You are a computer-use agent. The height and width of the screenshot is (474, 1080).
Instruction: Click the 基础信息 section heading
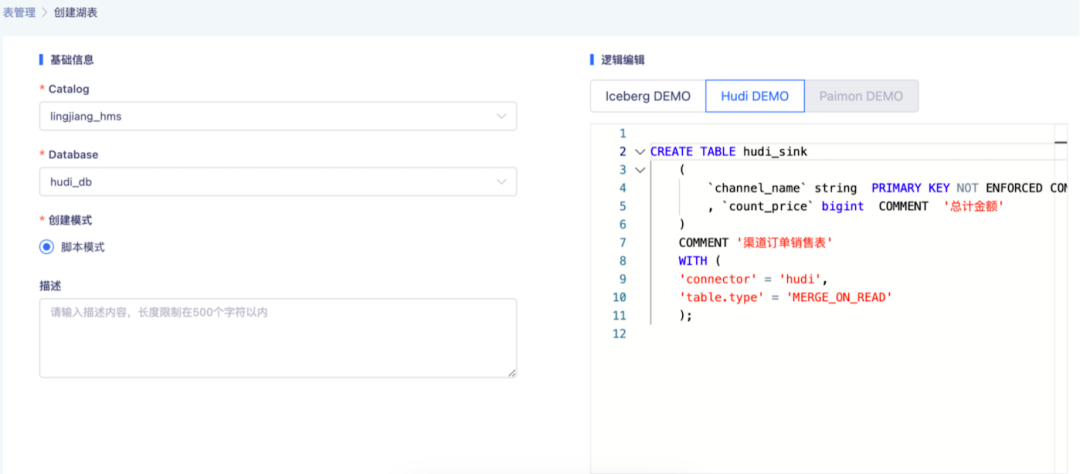72,60
